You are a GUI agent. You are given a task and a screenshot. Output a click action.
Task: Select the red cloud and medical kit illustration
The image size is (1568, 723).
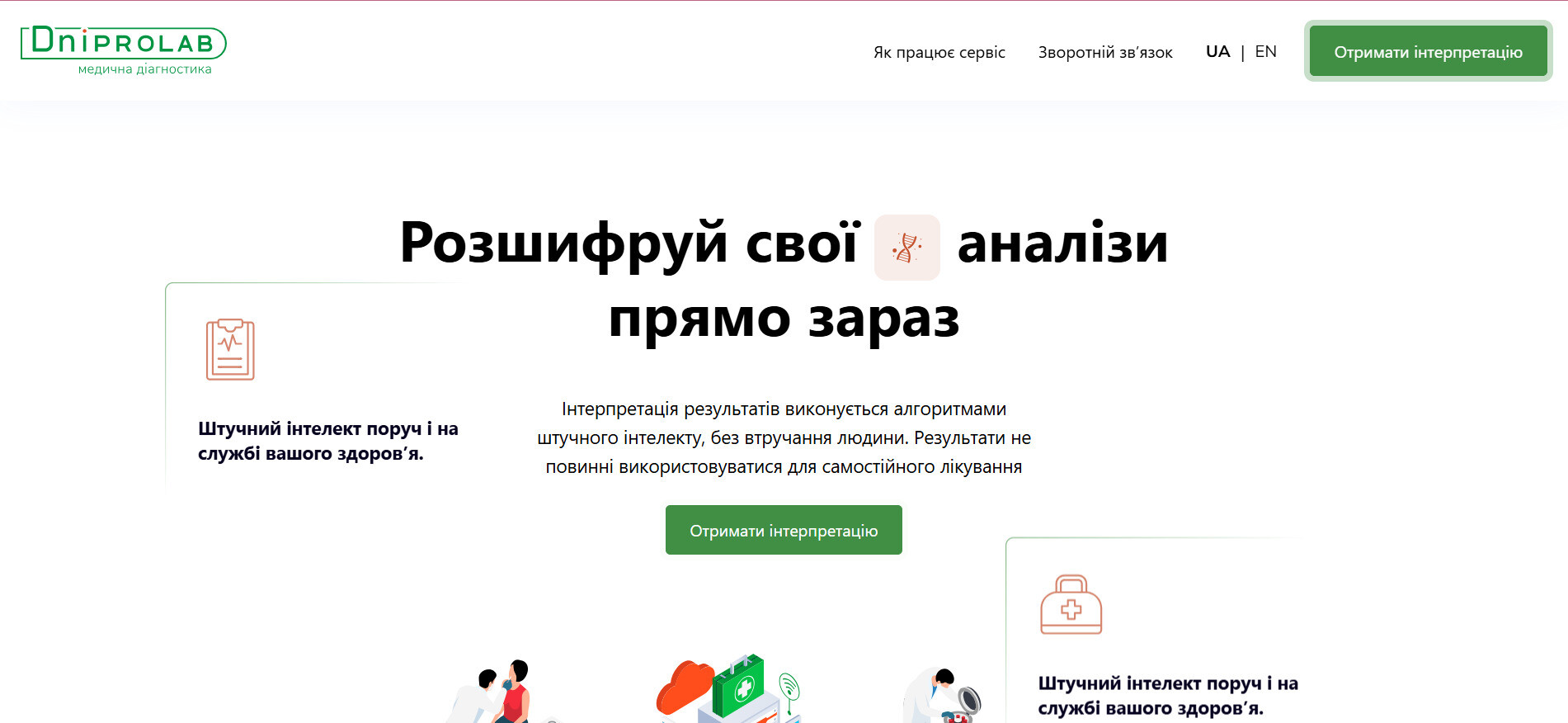(727, 692)
